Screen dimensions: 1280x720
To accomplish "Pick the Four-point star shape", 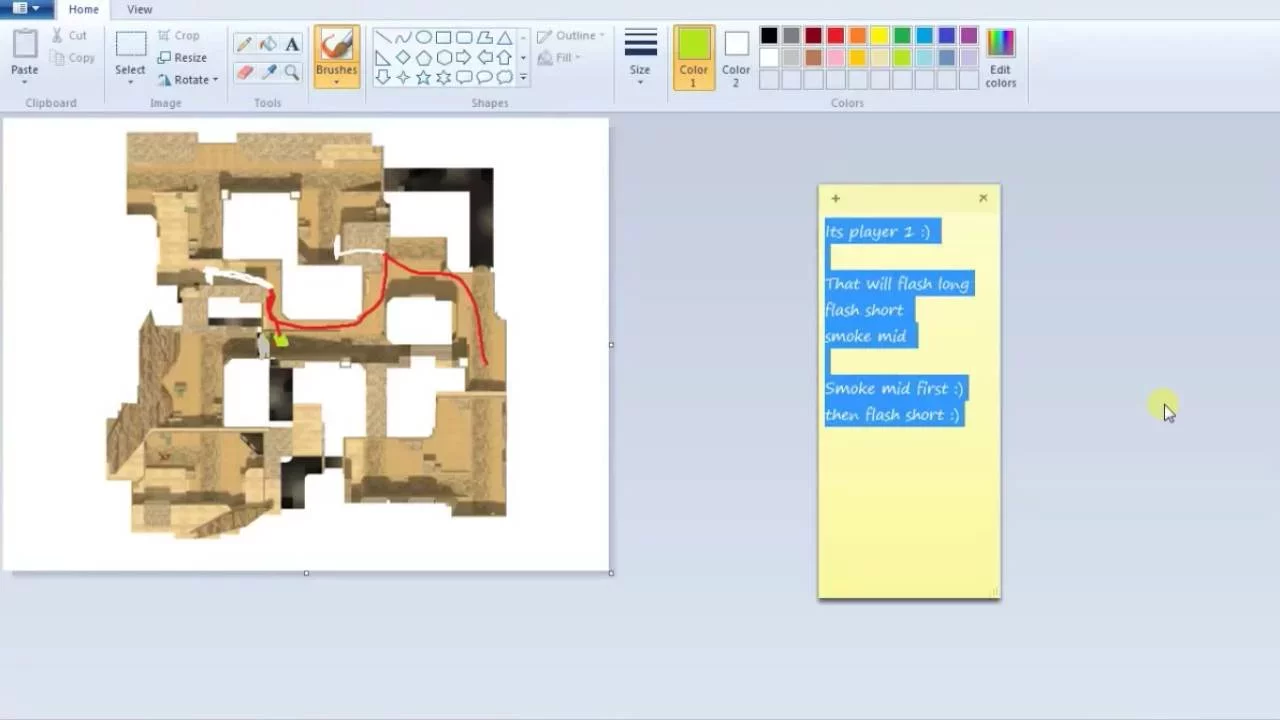I will coord(403,77).
